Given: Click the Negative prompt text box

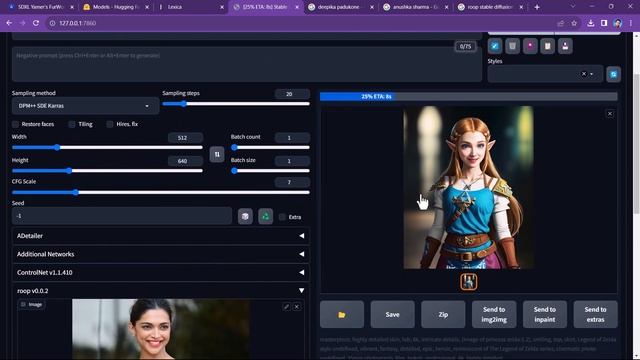Looking at the screenshot, I should (247, 64).
